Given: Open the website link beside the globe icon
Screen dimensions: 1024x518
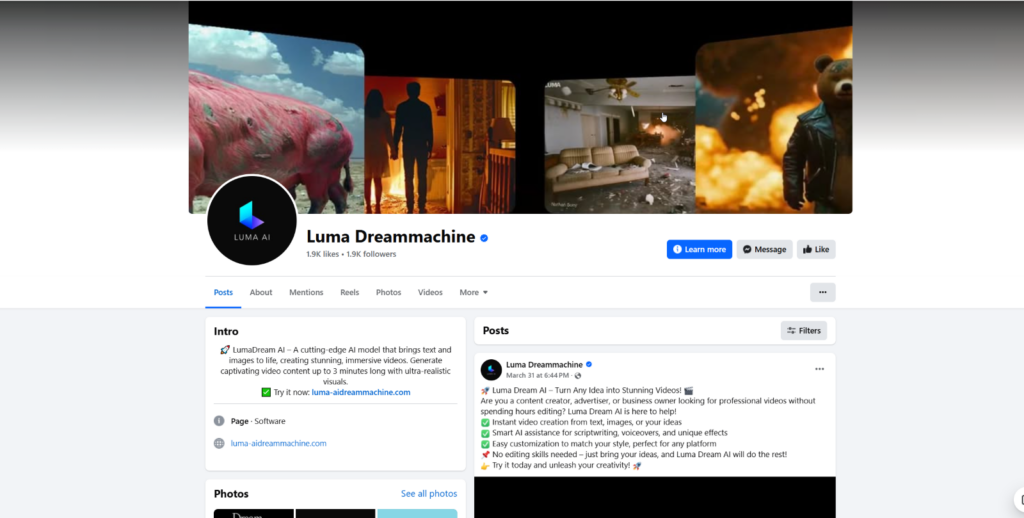Looking at the screenshot, I should click(278, 444).
